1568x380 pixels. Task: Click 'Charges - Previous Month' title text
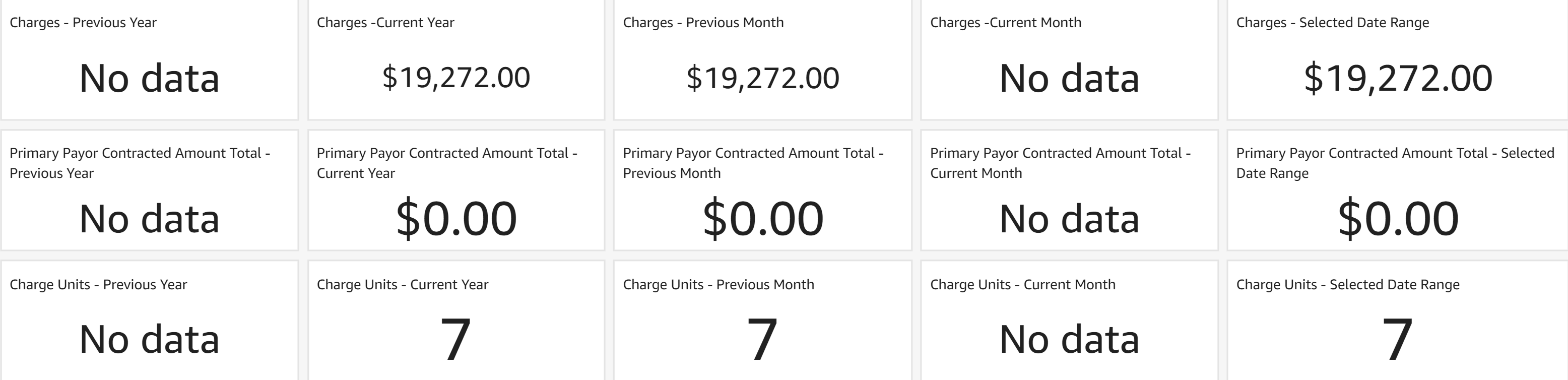(703, 23)
